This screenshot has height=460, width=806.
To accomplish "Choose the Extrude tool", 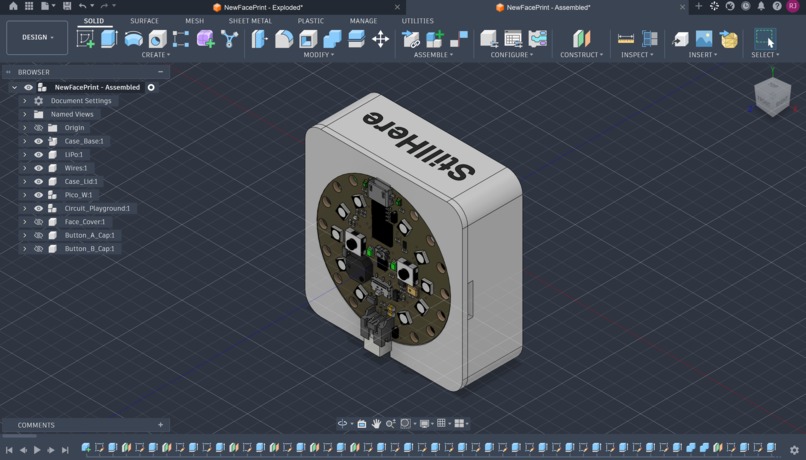I will pyautogui.click(x=109, y=39).
